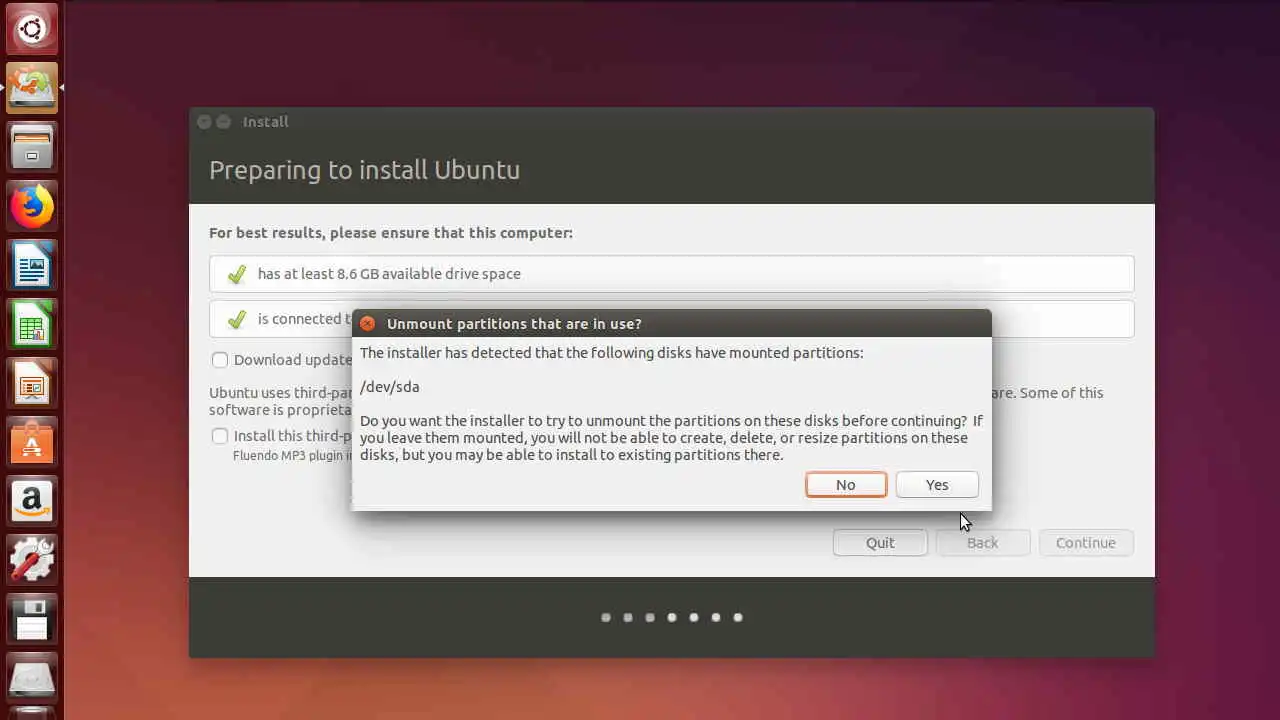Open Ubuntu Software Center dock icon
1280x720 pixels.
coord(32,443)
